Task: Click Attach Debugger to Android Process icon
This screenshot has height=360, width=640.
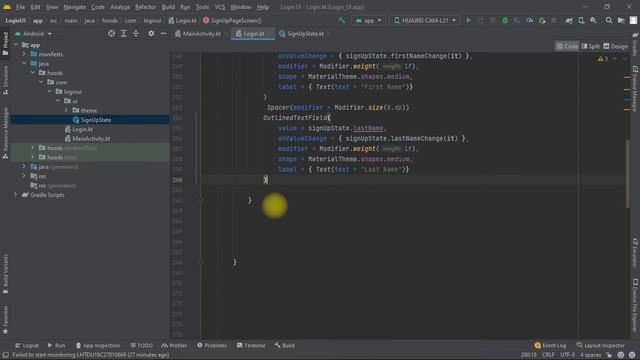Action: 542,20
